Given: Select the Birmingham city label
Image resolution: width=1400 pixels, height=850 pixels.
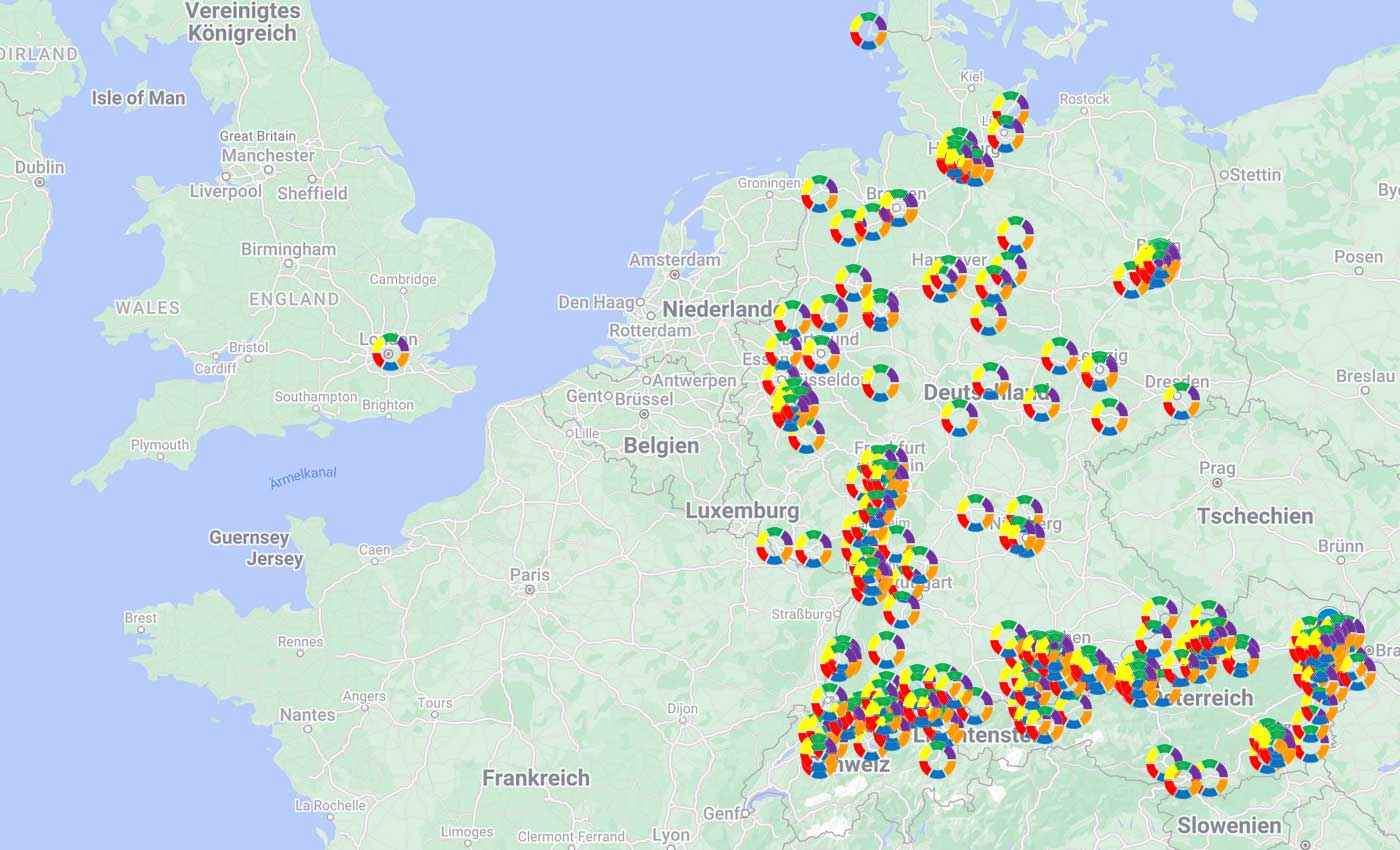Looking at the screenshot, I should coord(290,249).
